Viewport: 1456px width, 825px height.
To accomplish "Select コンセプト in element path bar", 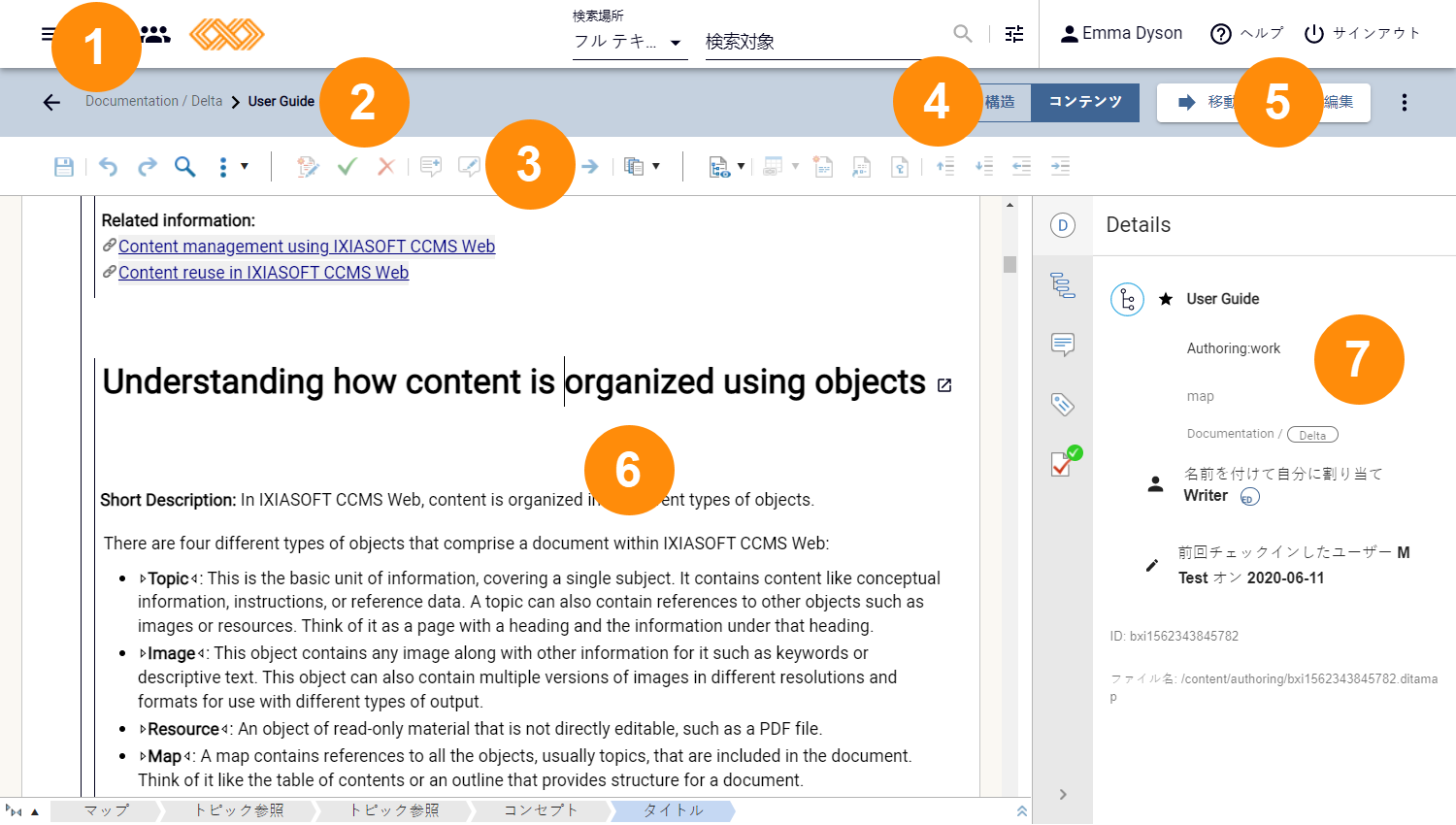I will click(540, 810).
